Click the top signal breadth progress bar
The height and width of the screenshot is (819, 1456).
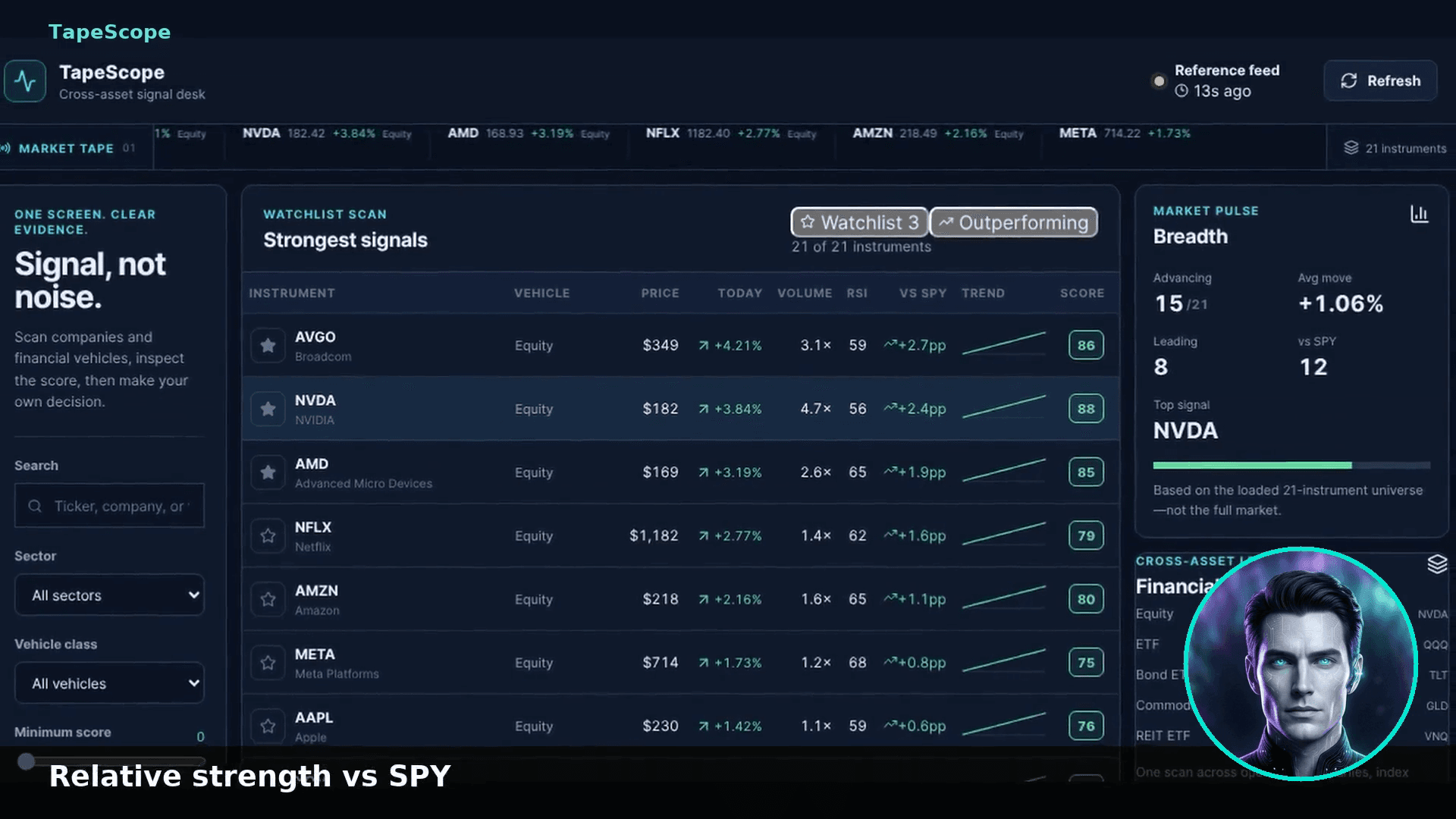1291,465
